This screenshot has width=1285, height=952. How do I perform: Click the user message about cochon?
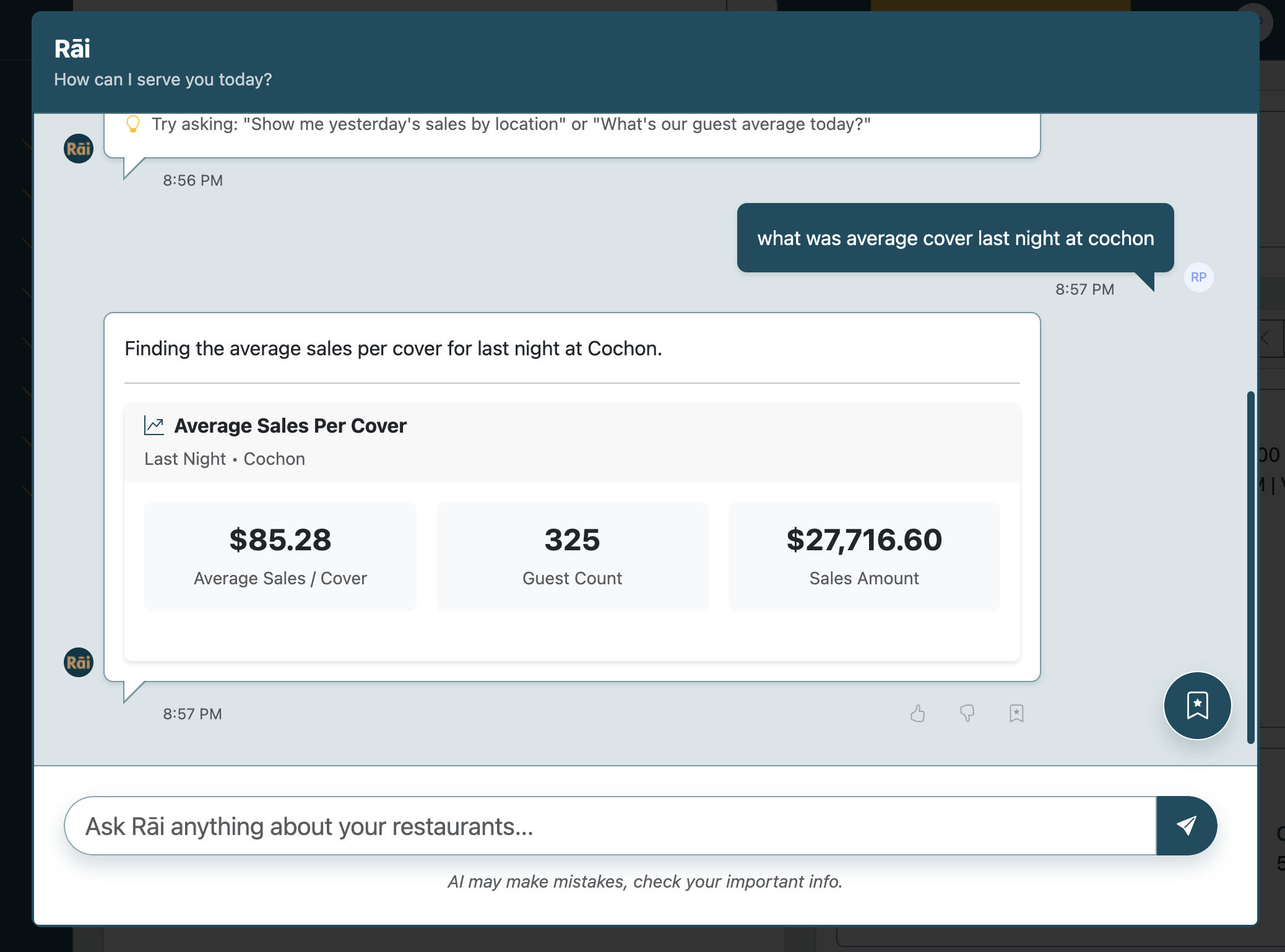(955, 238)
